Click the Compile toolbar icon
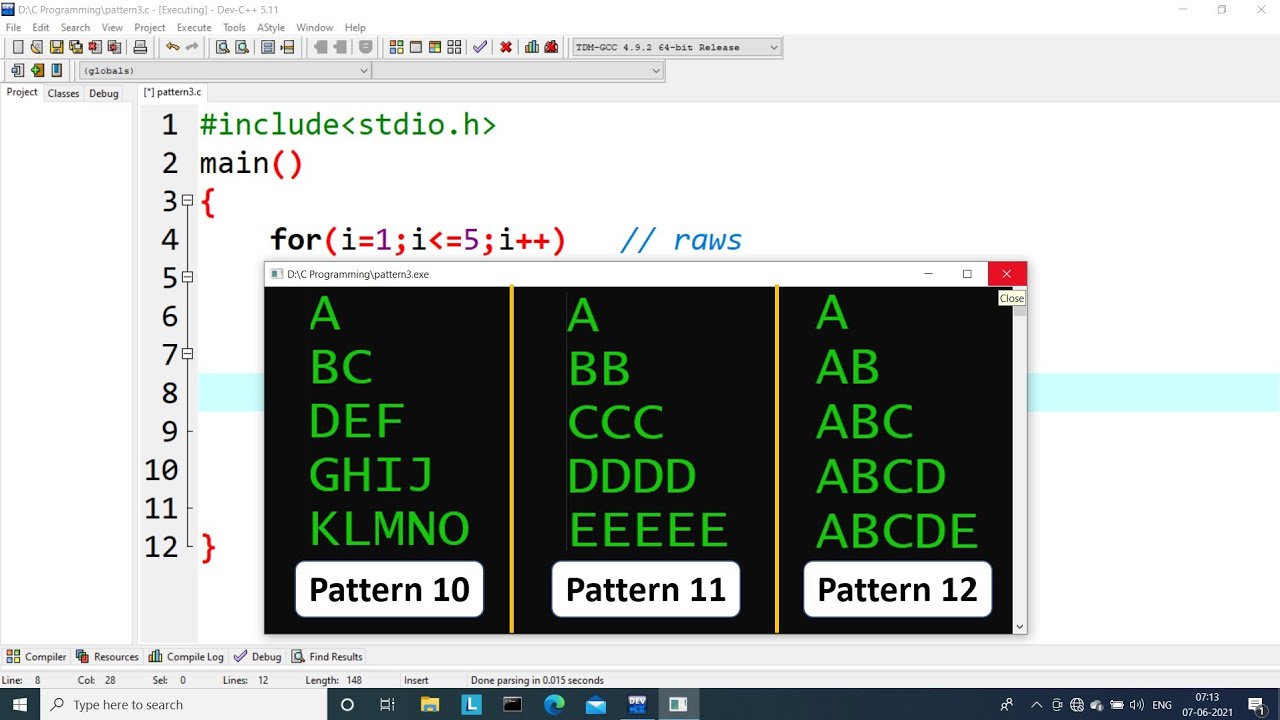1280x720 pixels. click(x=397, y=47)
